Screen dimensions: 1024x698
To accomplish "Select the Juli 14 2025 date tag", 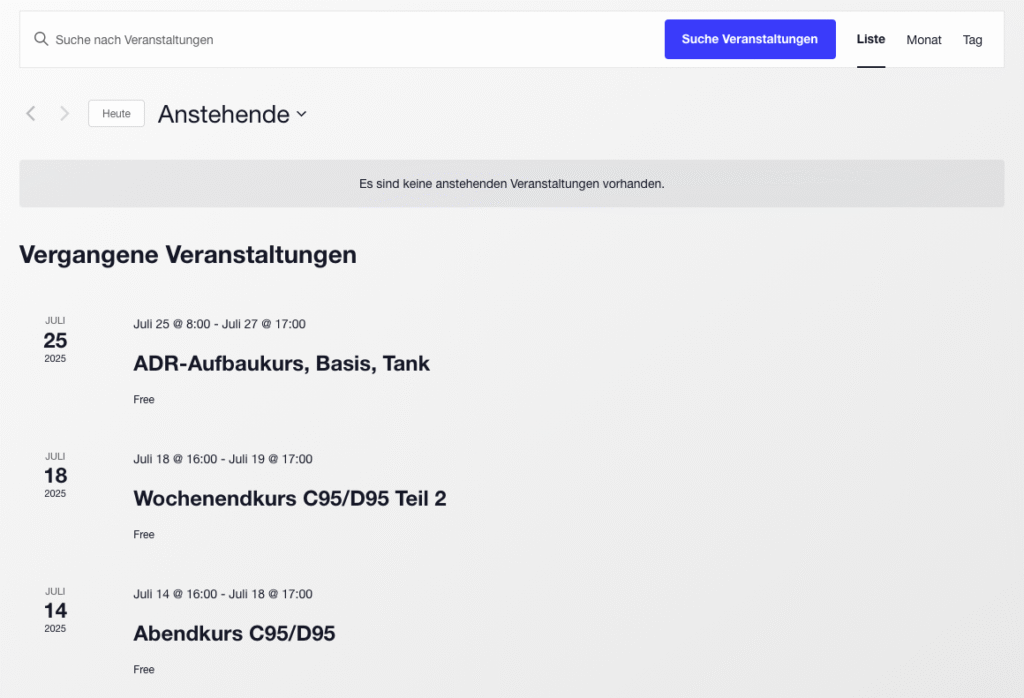I will 55,610.
